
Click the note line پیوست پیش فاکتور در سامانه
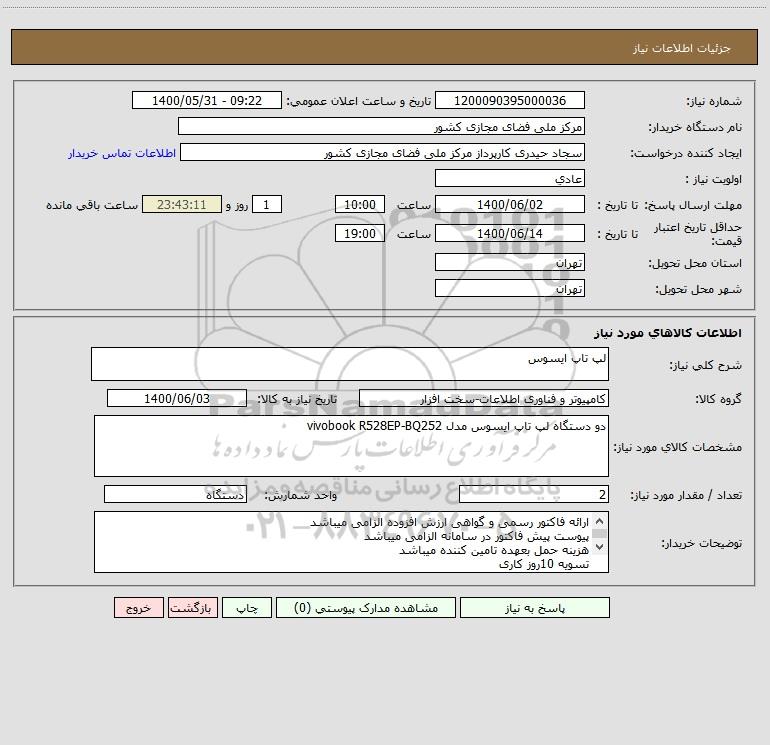point(476,536)
